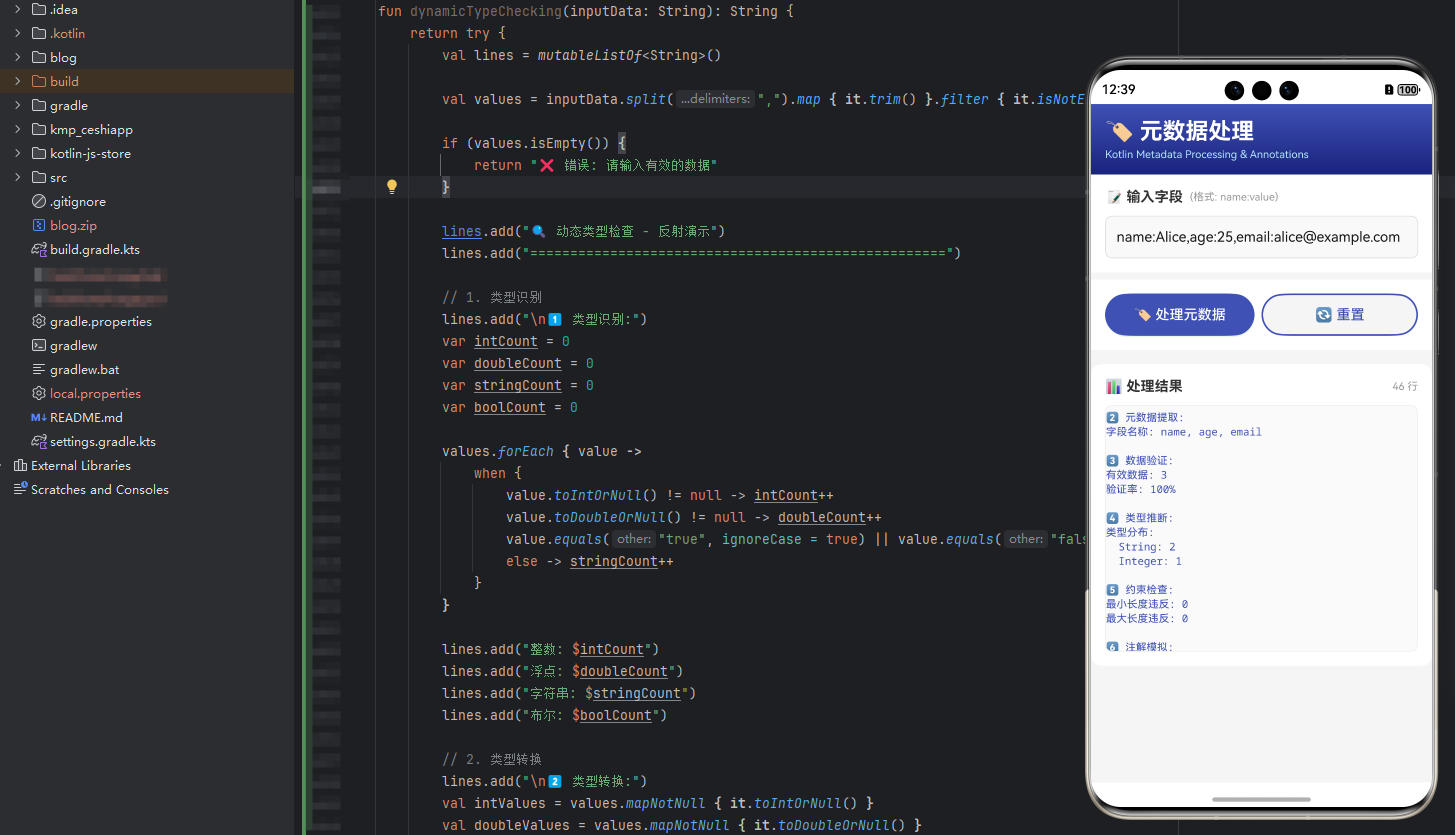Open settings.gradle.kts file
Image resolution: width=1455 pixels, height=835 pixels.
click(x=103, y=441)
